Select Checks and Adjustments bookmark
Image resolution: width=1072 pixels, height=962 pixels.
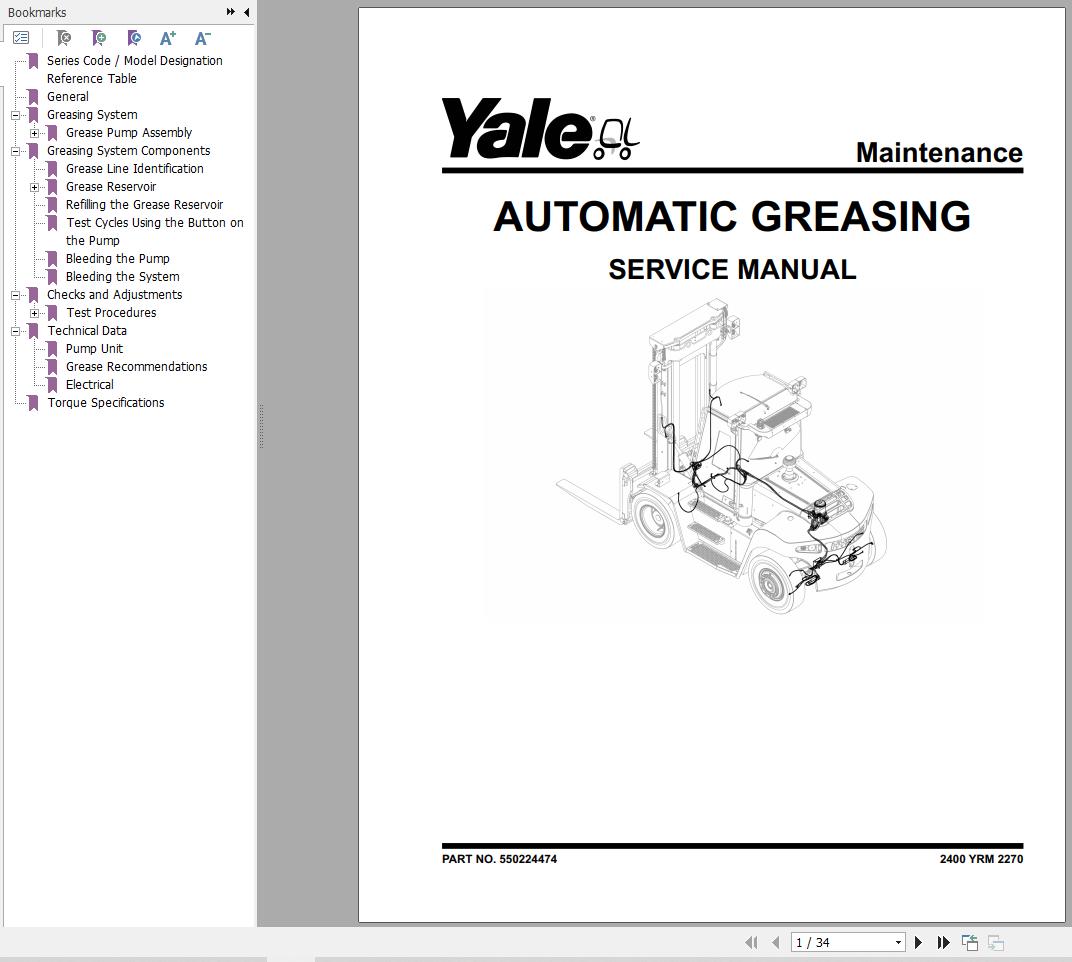coord(114,295)
